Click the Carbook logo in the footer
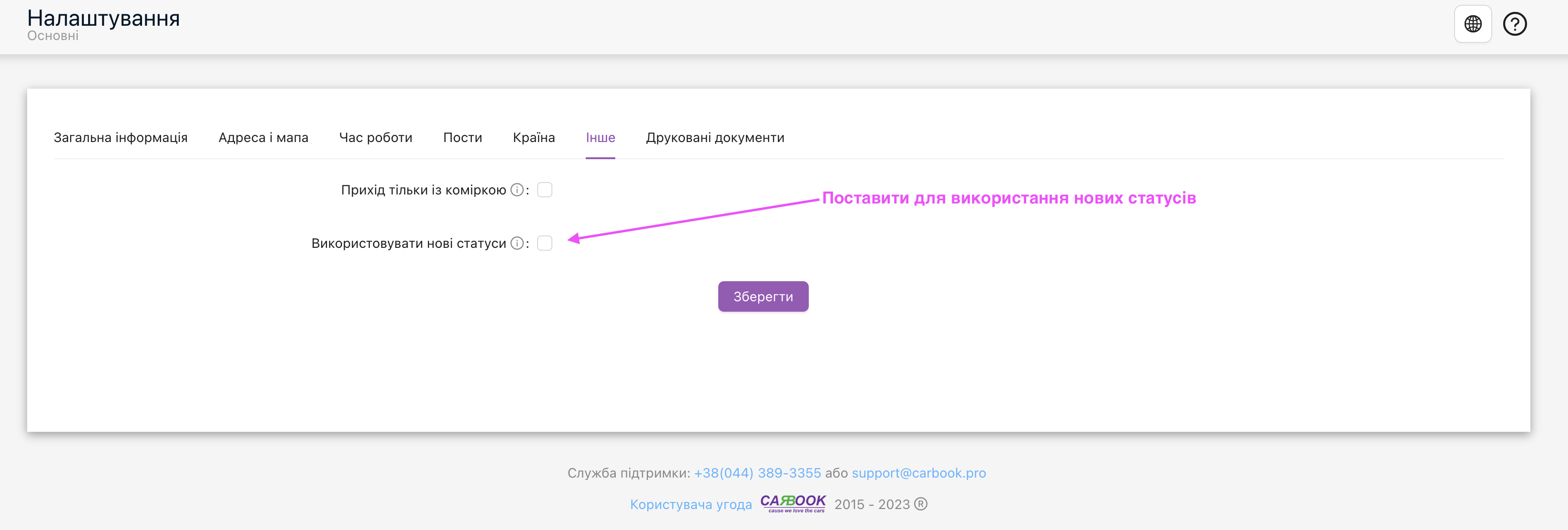 [x=793, y=503]
